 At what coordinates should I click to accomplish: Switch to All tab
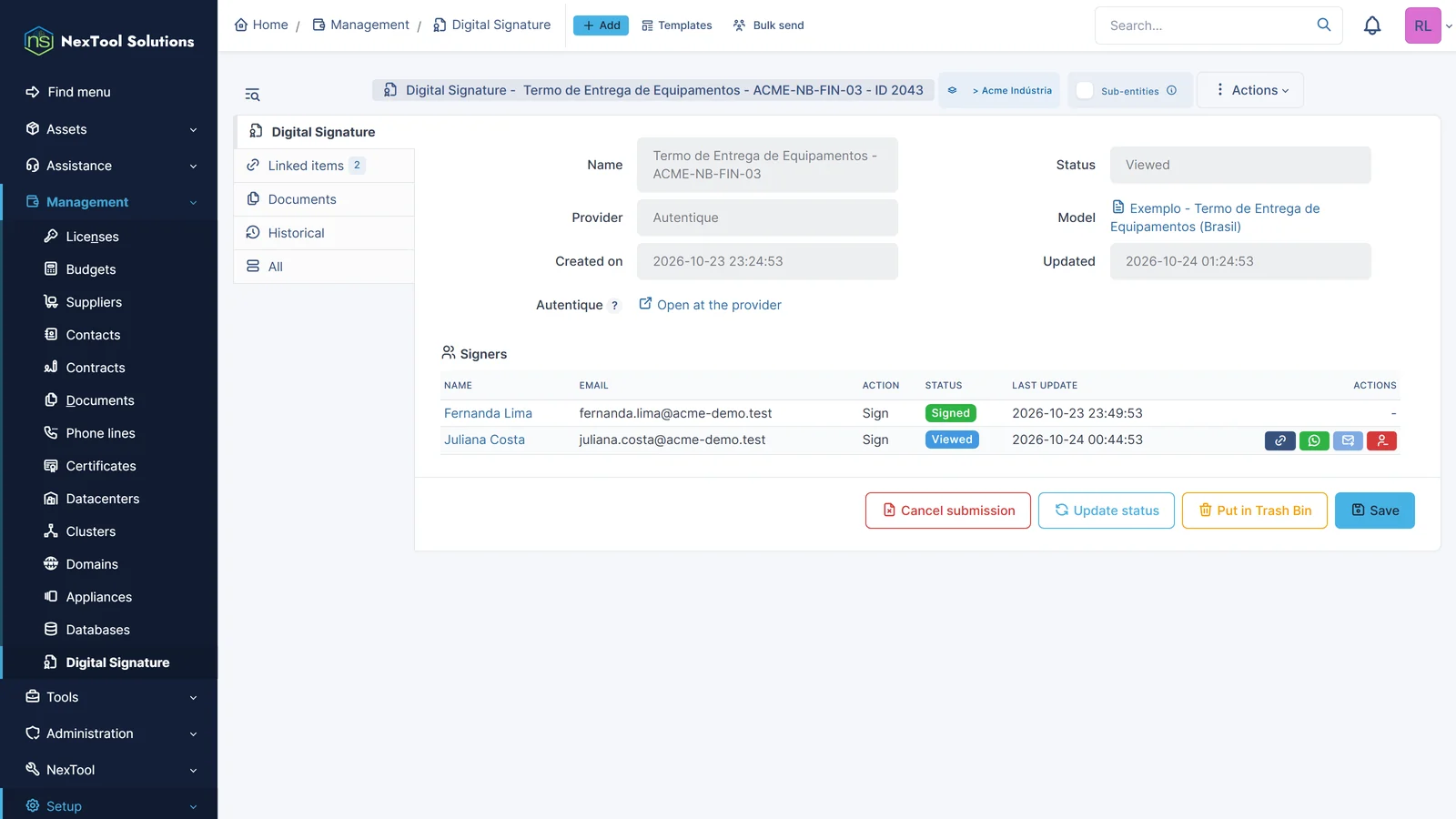tap(324, 267)
